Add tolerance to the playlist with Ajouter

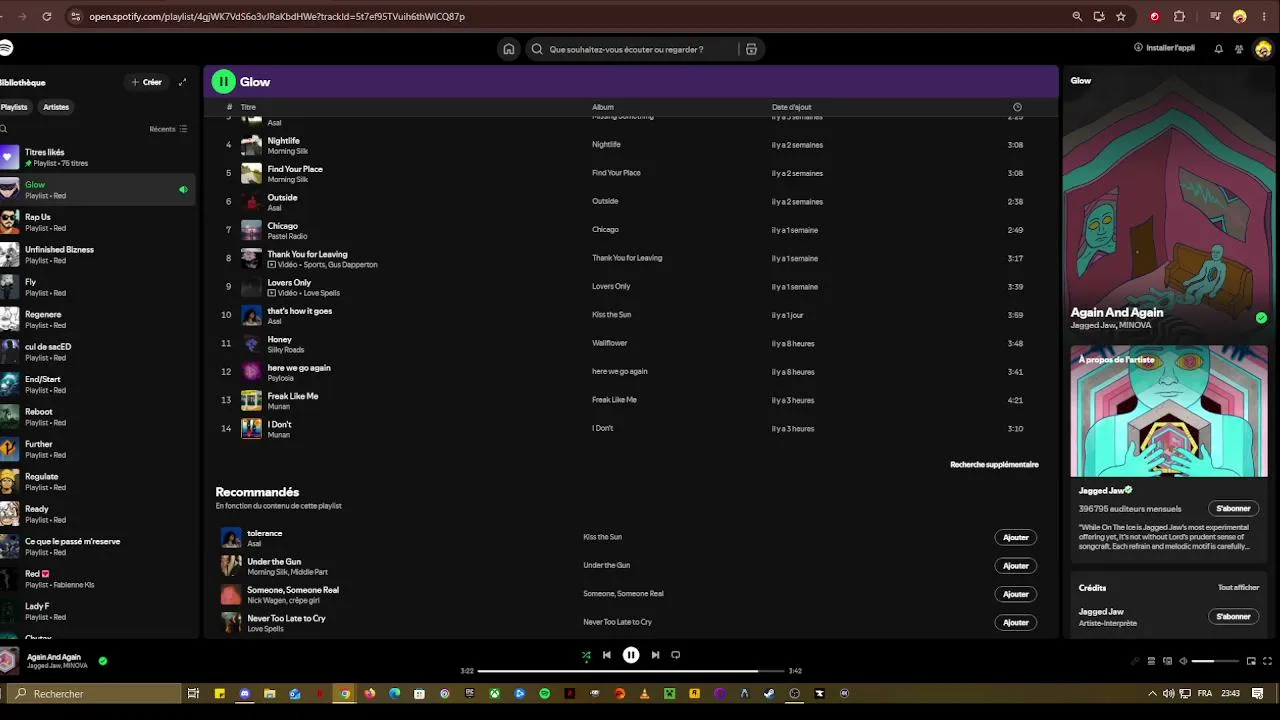1015,537
